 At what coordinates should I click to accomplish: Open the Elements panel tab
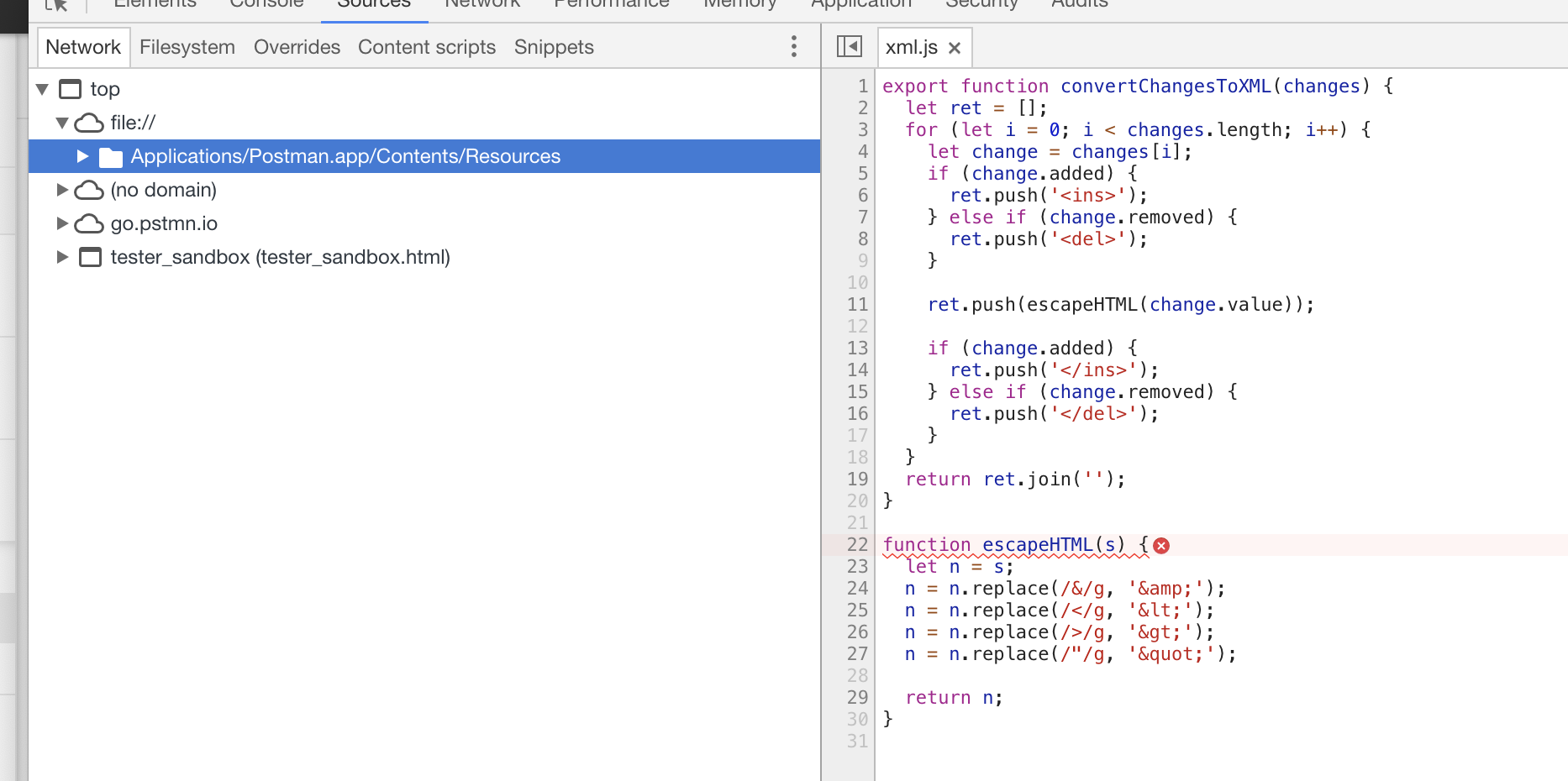[x=155, y=5]
